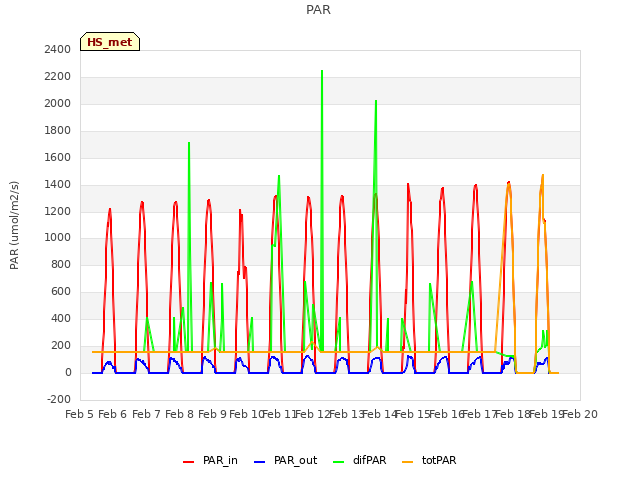Image resolution: width=640 pixels, height=480 pixels.
Task: Click the Feb 7 x-axis label
Action: tap(147, 414)
